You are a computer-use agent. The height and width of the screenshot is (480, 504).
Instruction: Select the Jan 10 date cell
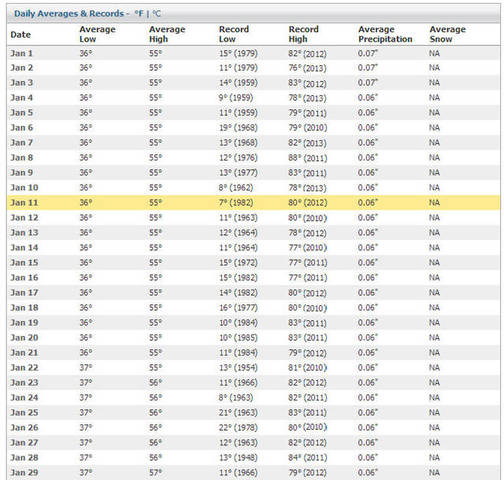point(24,188)
